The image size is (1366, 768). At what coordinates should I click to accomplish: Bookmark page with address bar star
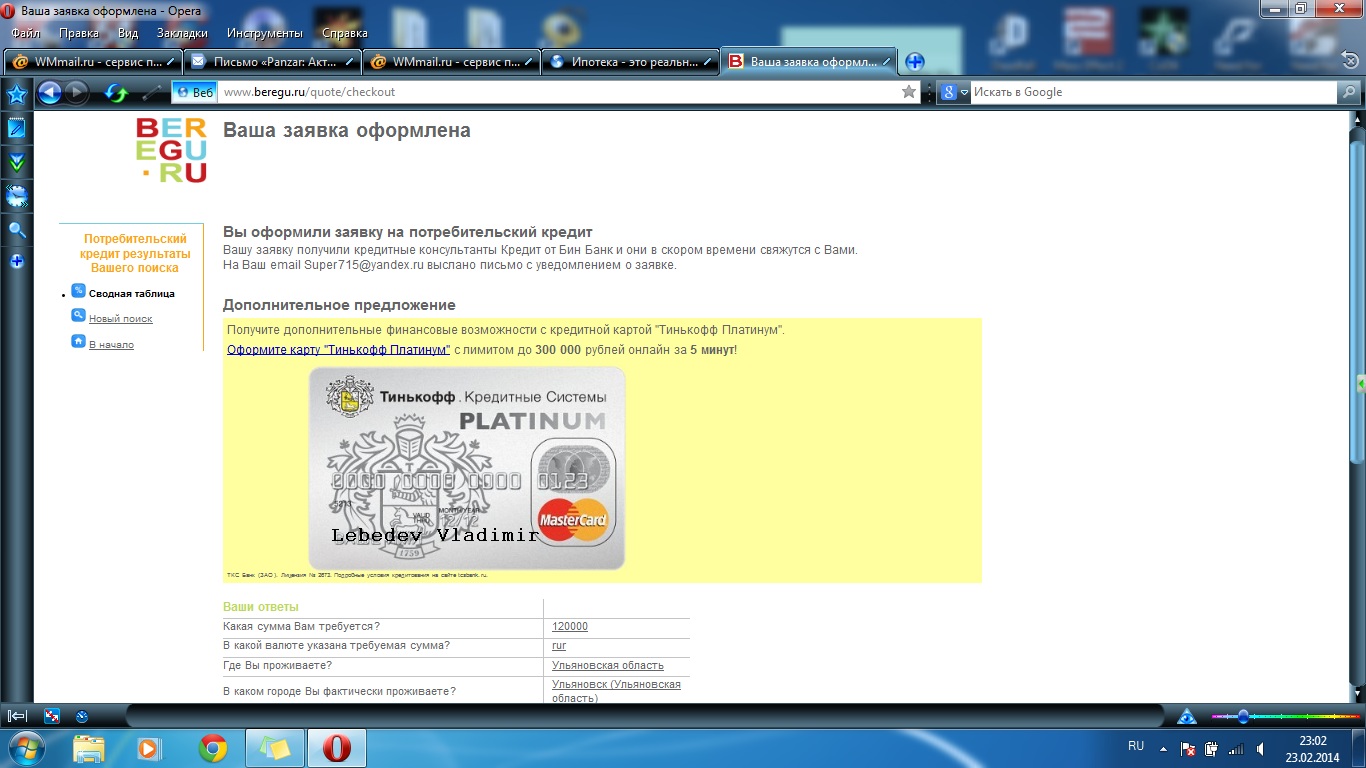[909, 92]
